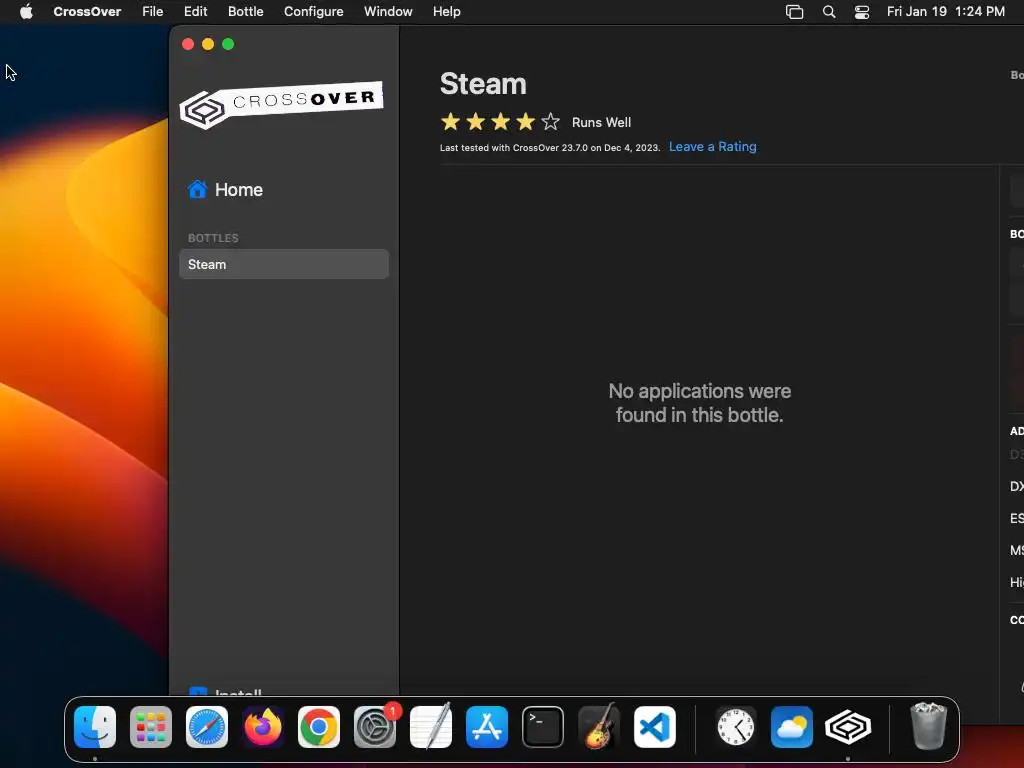Open the Configure menu
Image resolution: width=1024 pixels, height=768 pixels.
click(313, 11)
